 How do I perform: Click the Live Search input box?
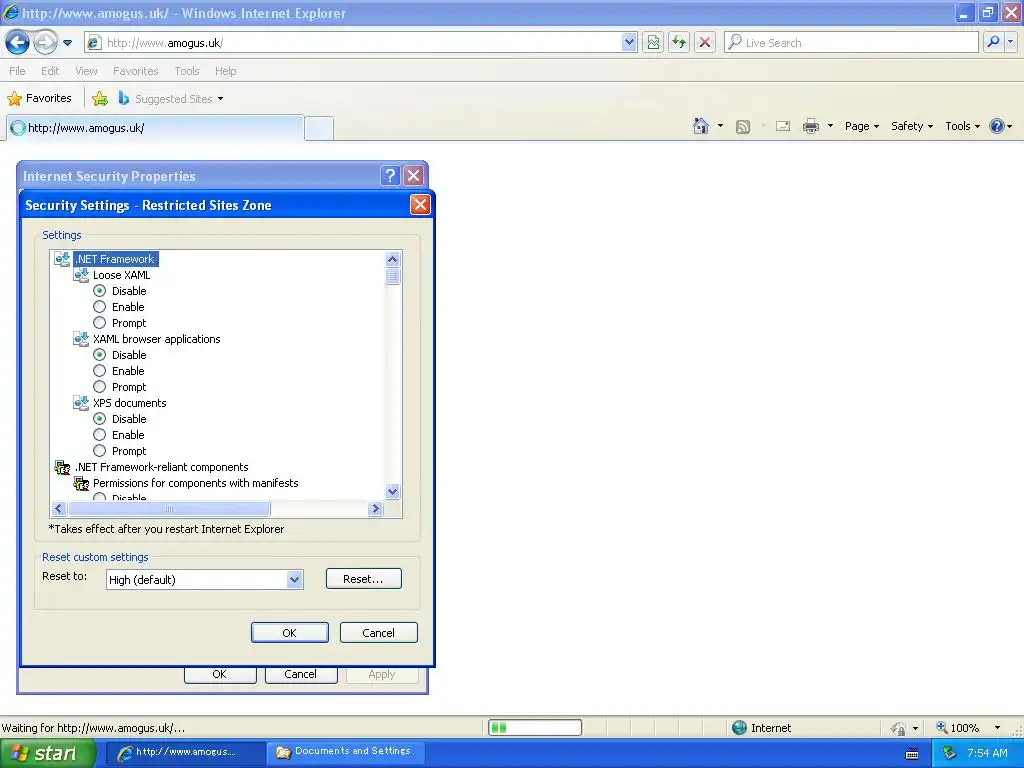[852, 43]
